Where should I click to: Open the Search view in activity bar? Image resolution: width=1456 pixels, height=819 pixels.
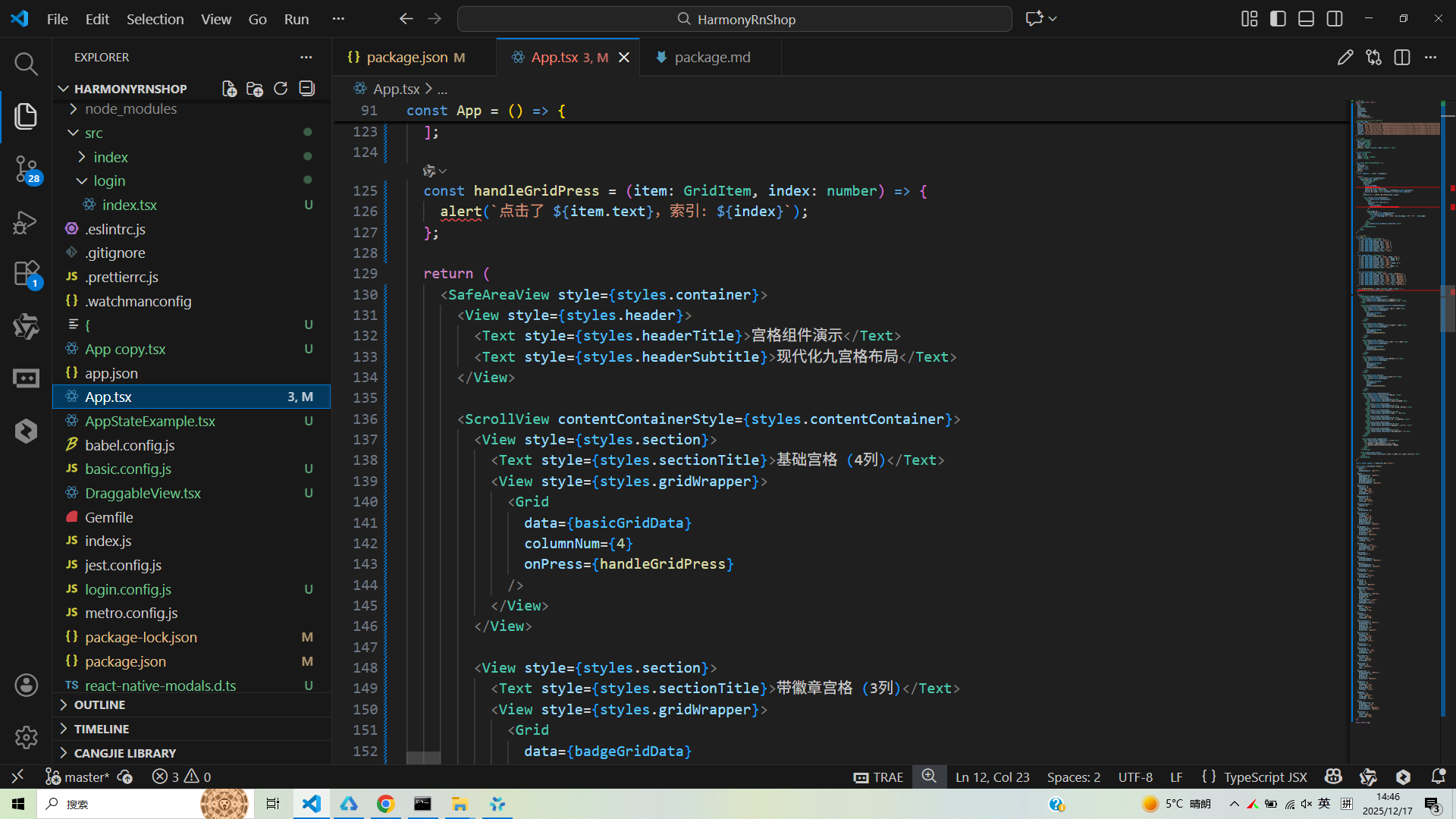pos(26,64)
